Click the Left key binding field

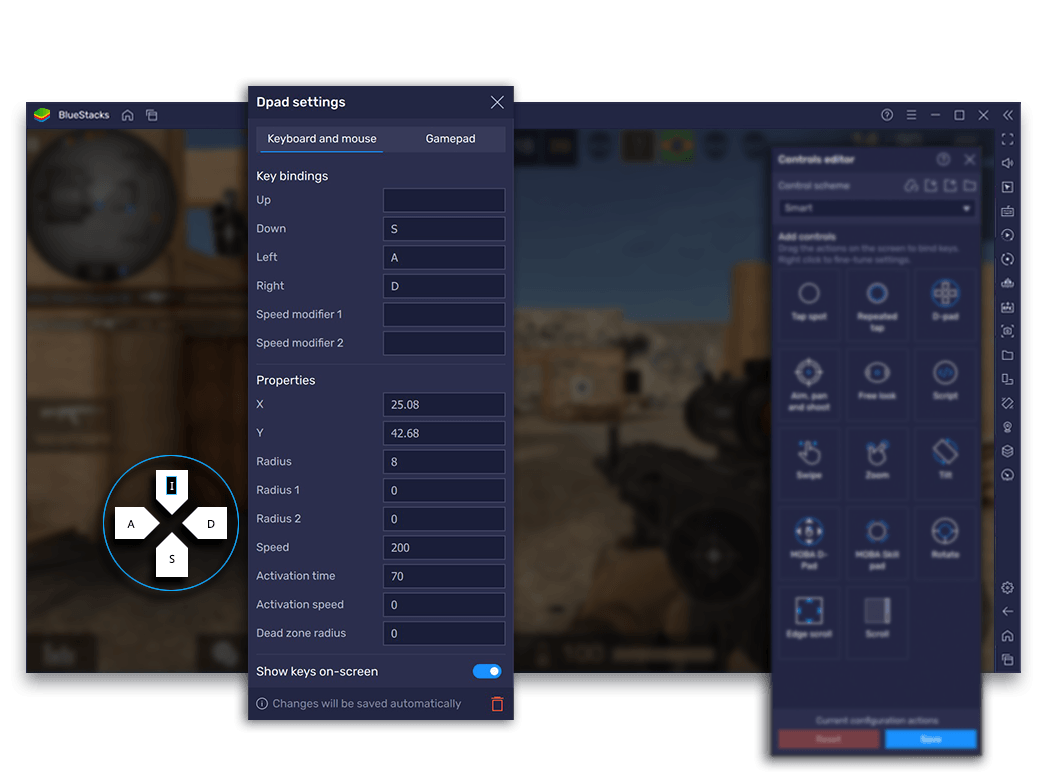[444, 257]
